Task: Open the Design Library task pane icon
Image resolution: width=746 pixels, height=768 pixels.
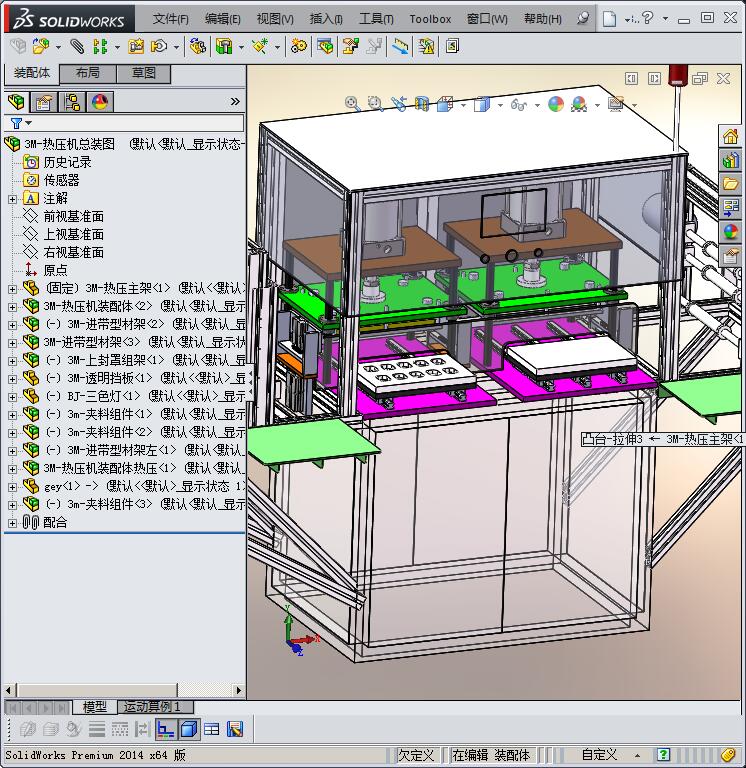Action: pos(731,160)
